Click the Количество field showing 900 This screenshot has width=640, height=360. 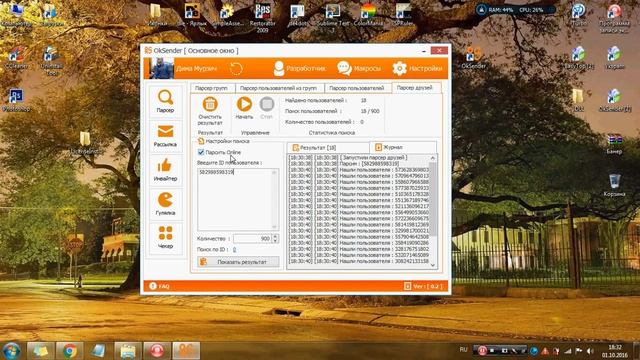252,238
